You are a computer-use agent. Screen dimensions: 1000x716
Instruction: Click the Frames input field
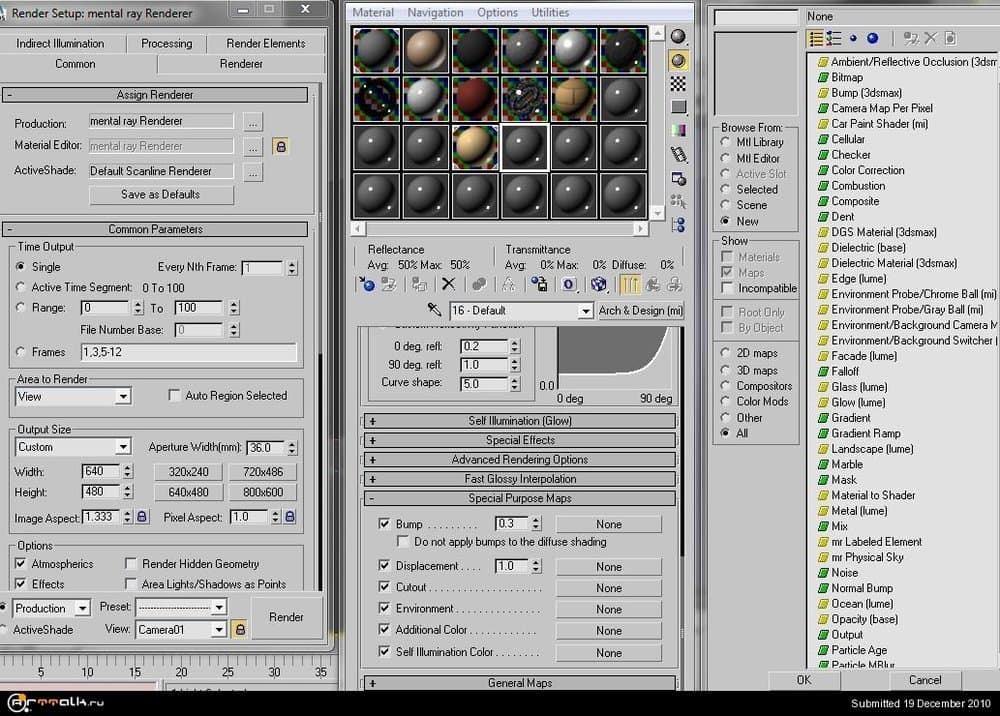[x=188, y=352]
